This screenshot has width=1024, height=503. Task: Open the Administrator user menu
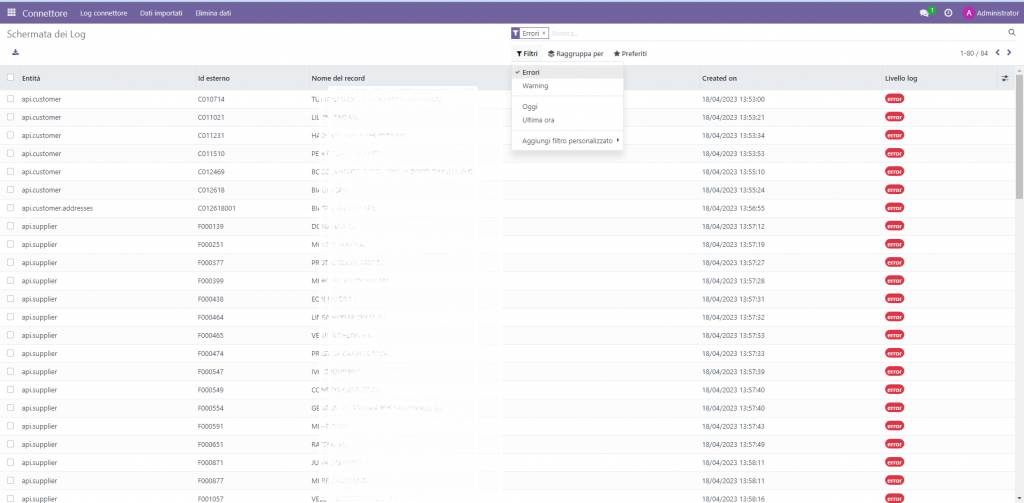(990, 13)
